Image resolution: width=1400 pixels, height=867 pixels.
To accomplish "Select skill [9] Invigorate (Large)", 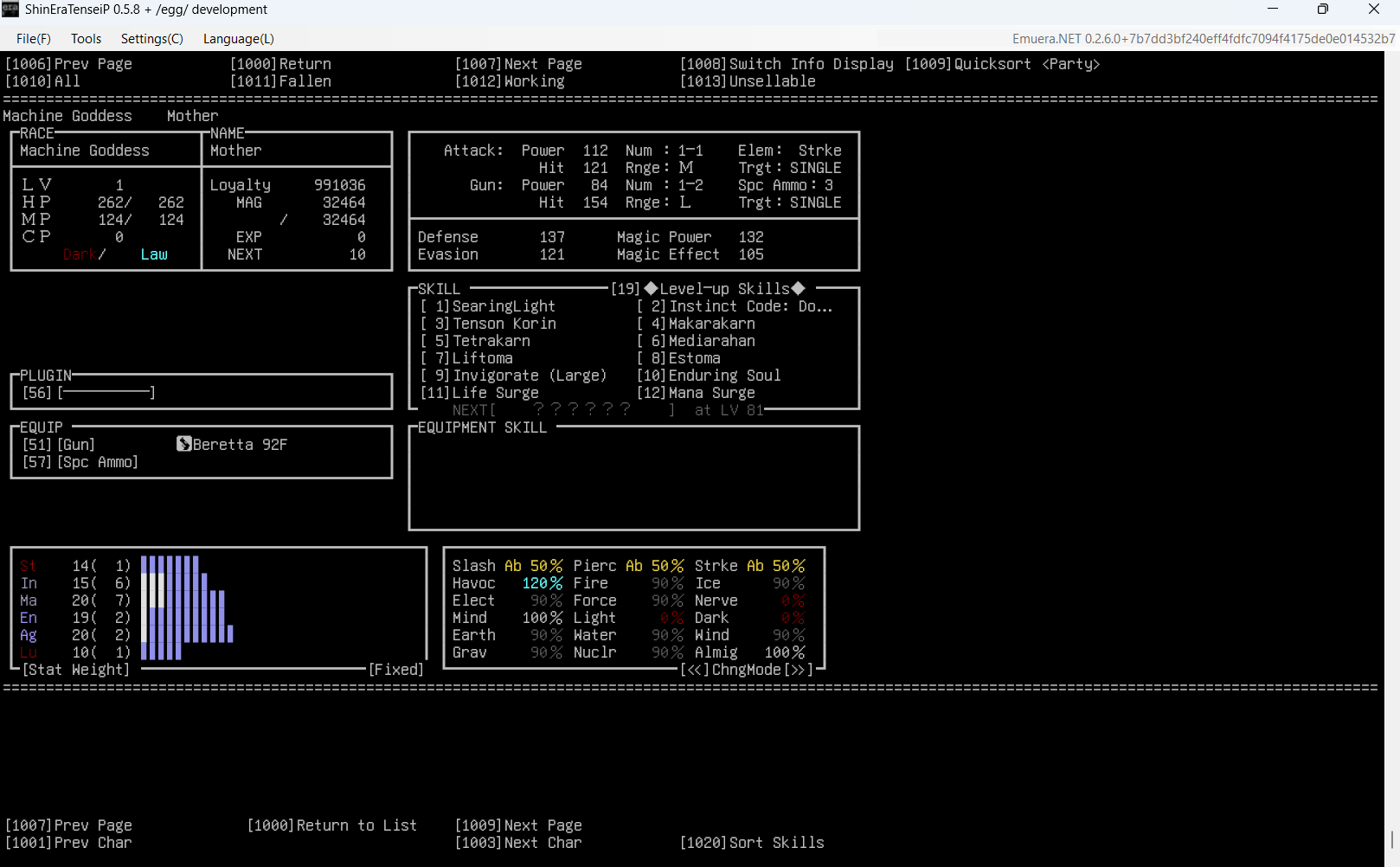I will (514, 376).
